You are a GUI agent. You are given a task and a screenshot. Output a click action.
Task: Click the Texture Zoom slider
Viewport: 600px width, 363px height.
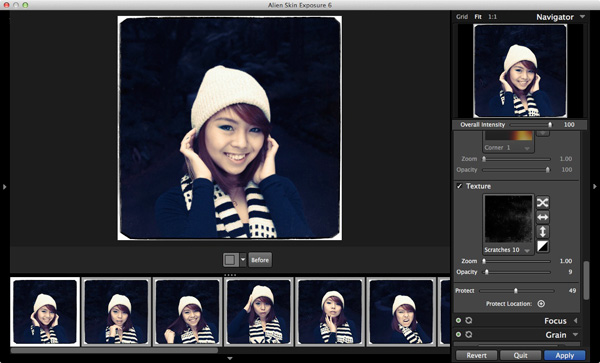pos(516,261)
